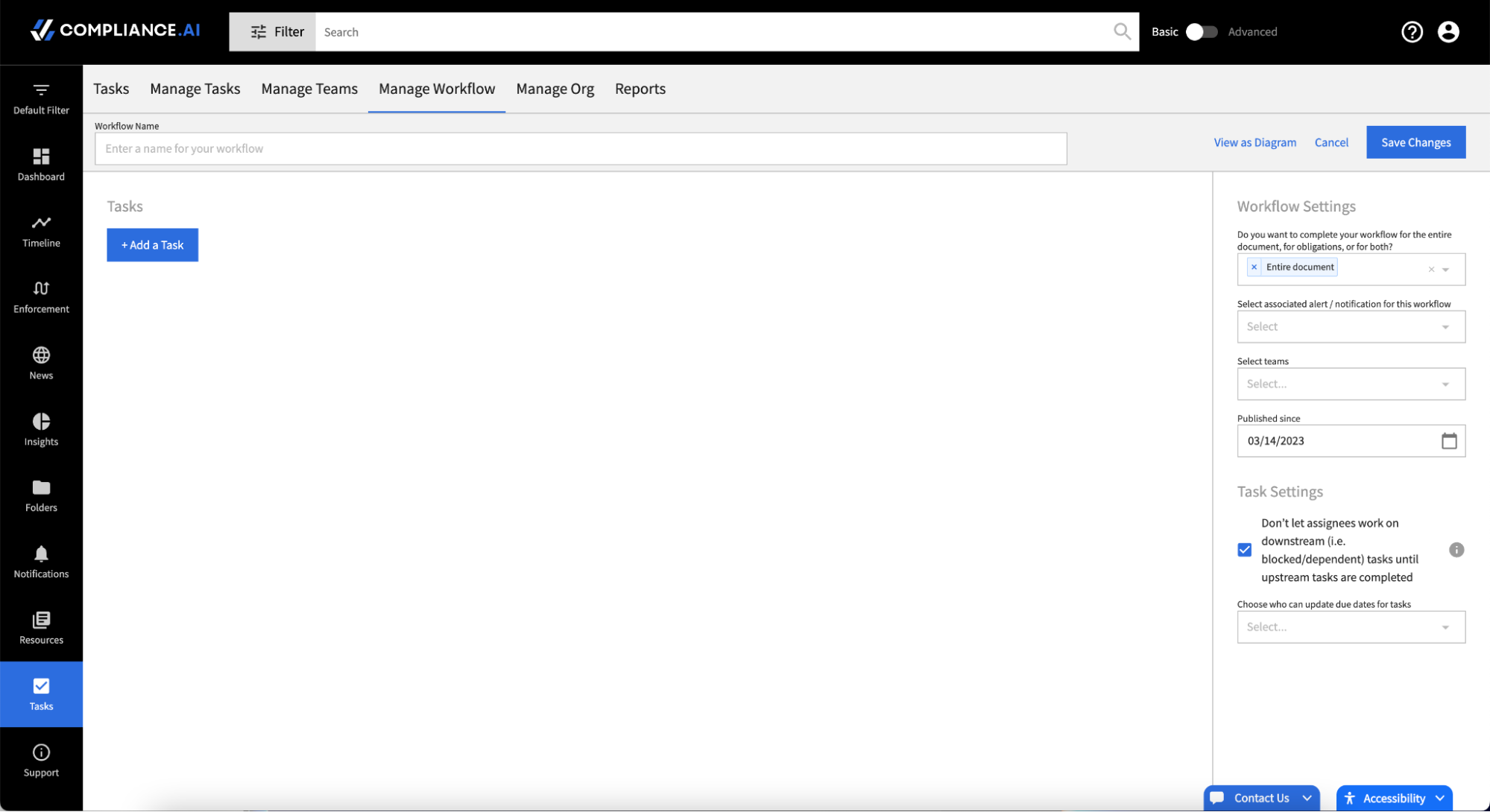Click the task settings info icon

[1456, 550]
